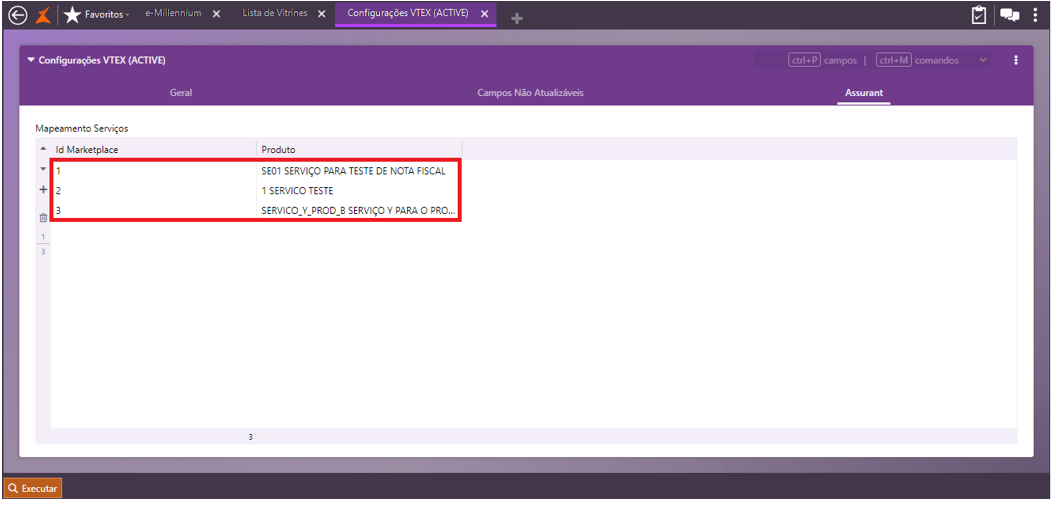Open the orange Millennium logo icon
The image size is (1052, 516).
pos(43,15)
